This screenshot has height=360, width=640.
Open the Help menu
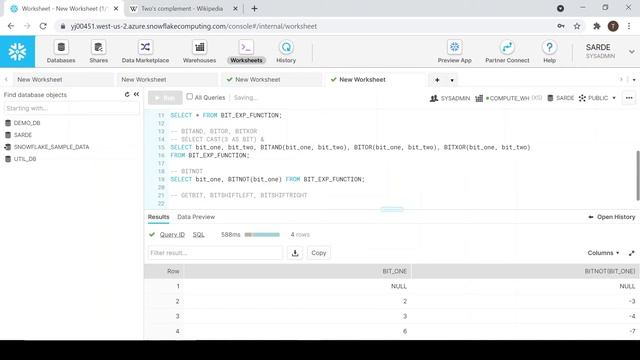point(549,52)
